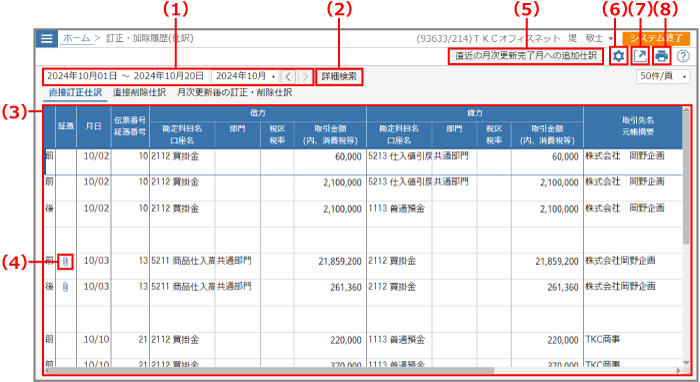
Task: Expand the user name dropdown arrow
Action: point(611,39)
